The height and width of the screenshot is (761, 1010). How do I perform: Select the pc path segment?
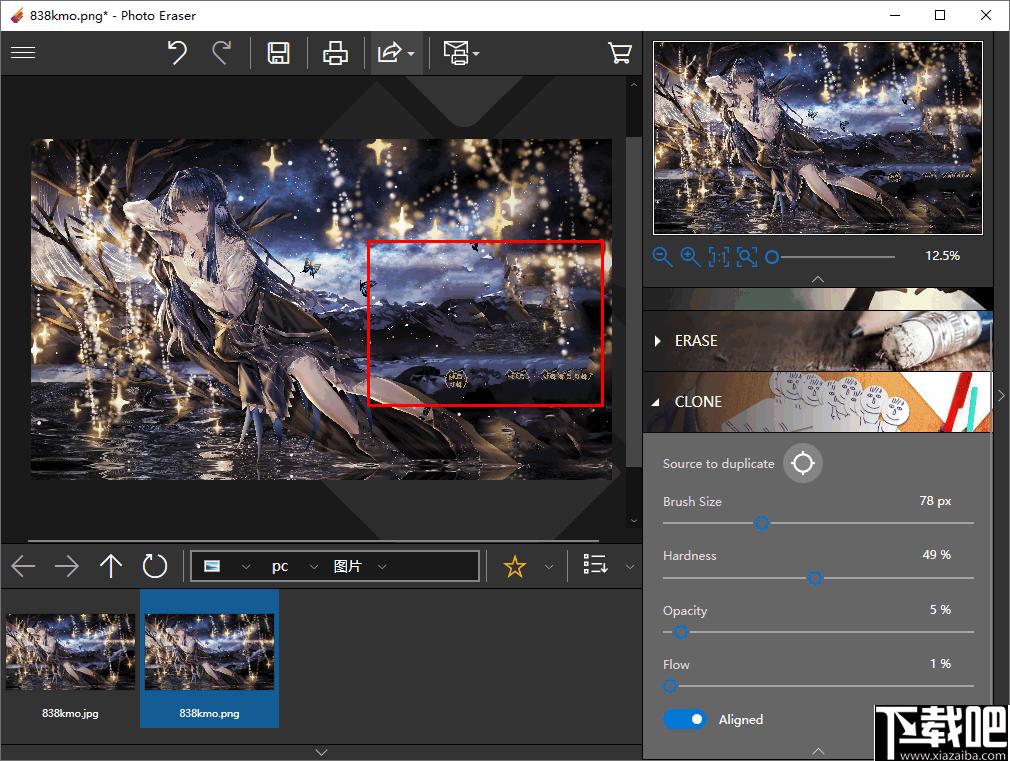pos(280,566)
